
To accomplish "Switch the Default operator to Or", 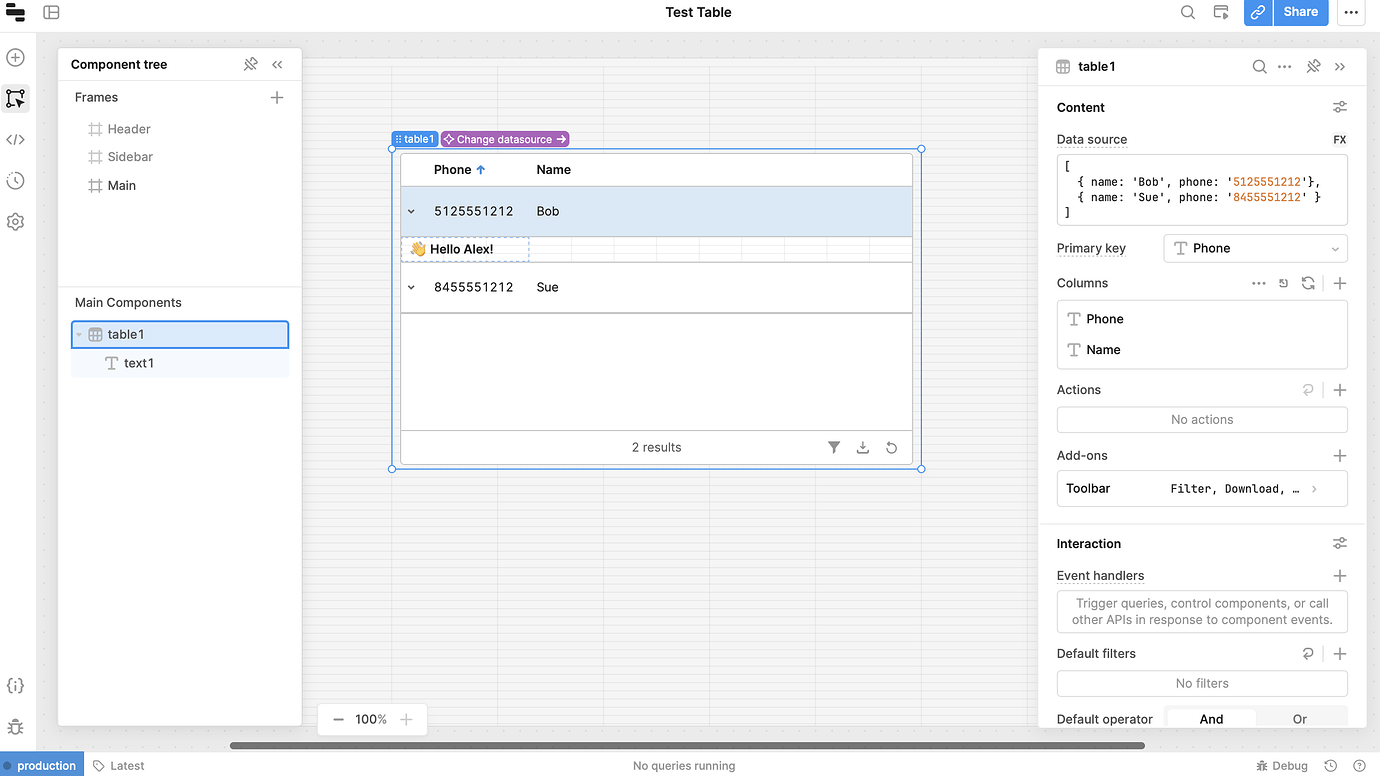I will pos(1299,718).
